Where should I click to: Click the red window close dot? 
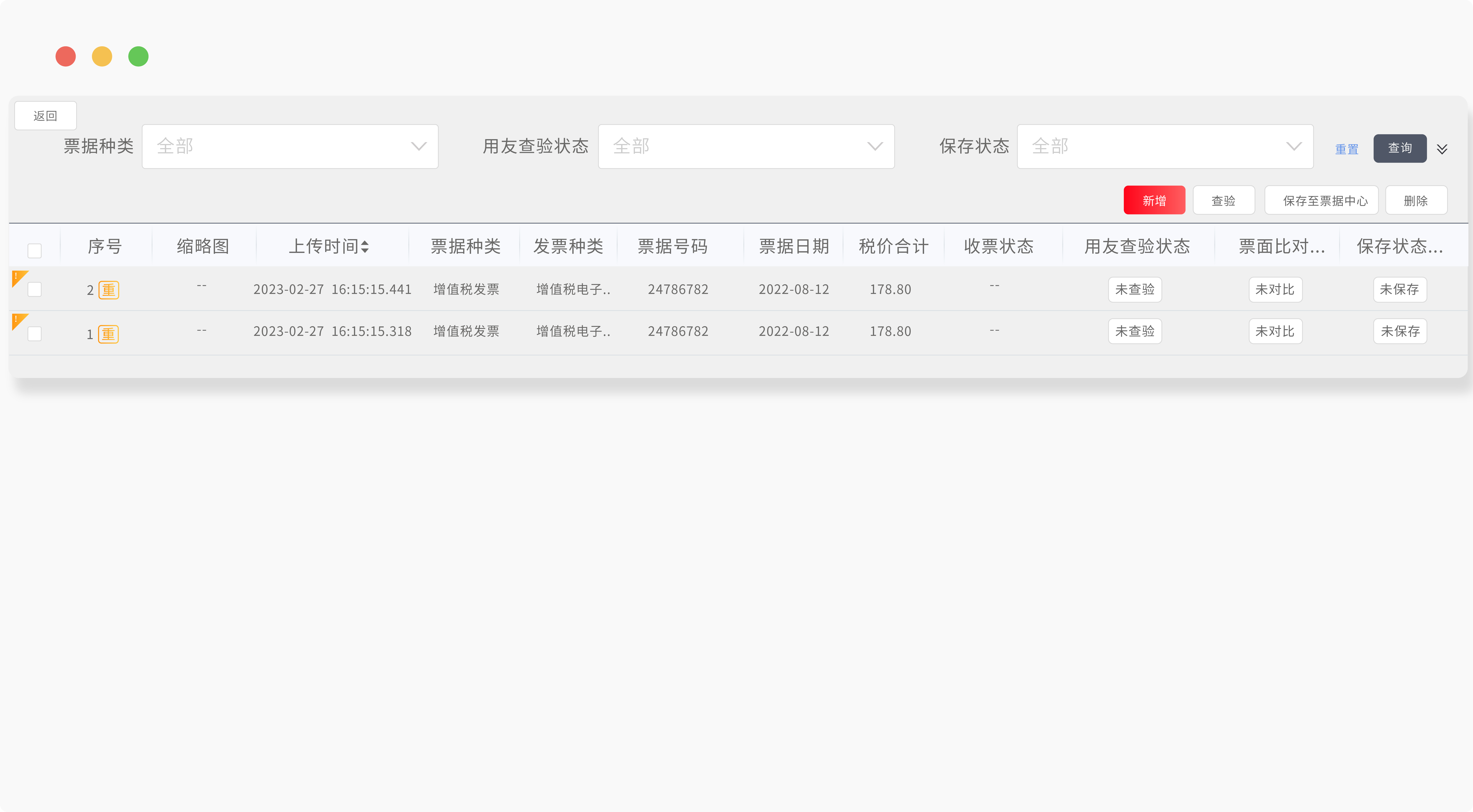[66, 57]
